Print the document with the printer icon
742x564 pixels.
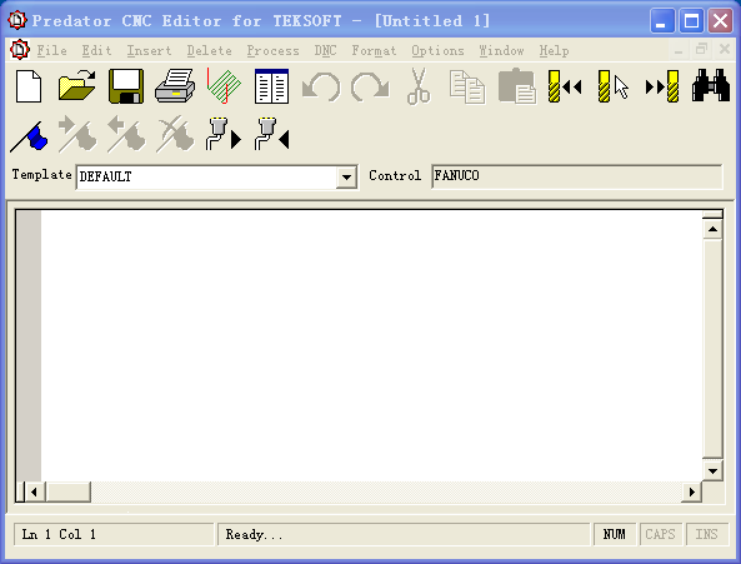pos(175,87)
